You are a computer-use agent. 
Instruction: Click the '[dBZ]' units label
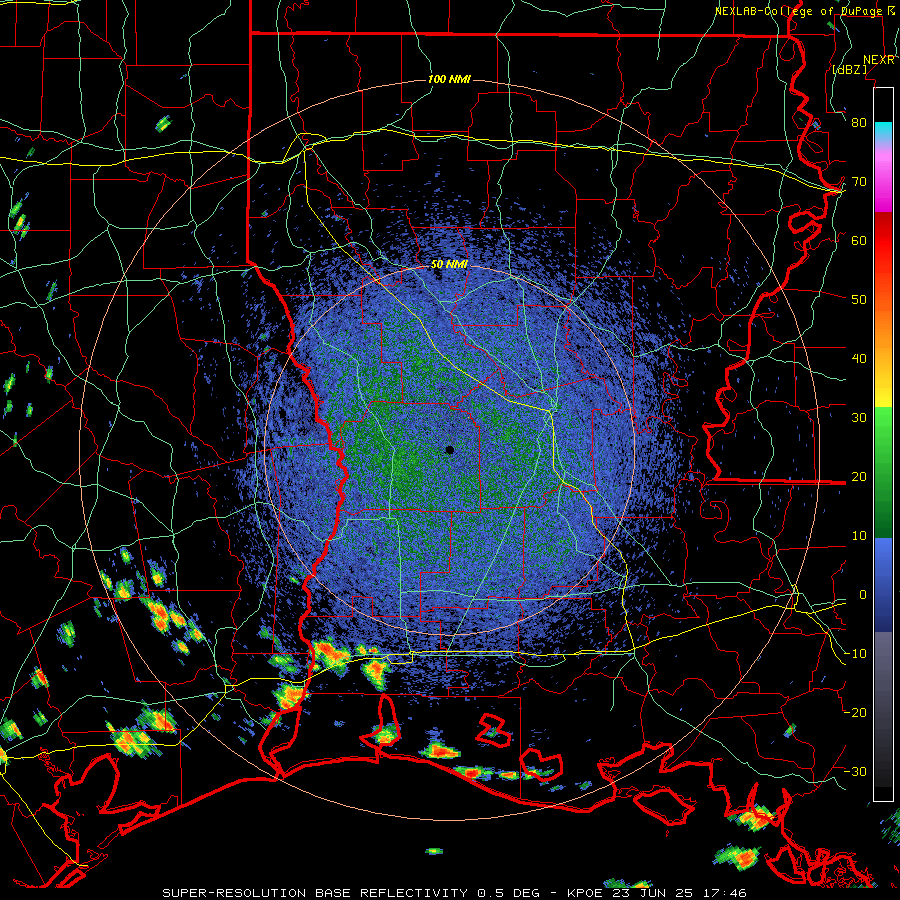849,69
